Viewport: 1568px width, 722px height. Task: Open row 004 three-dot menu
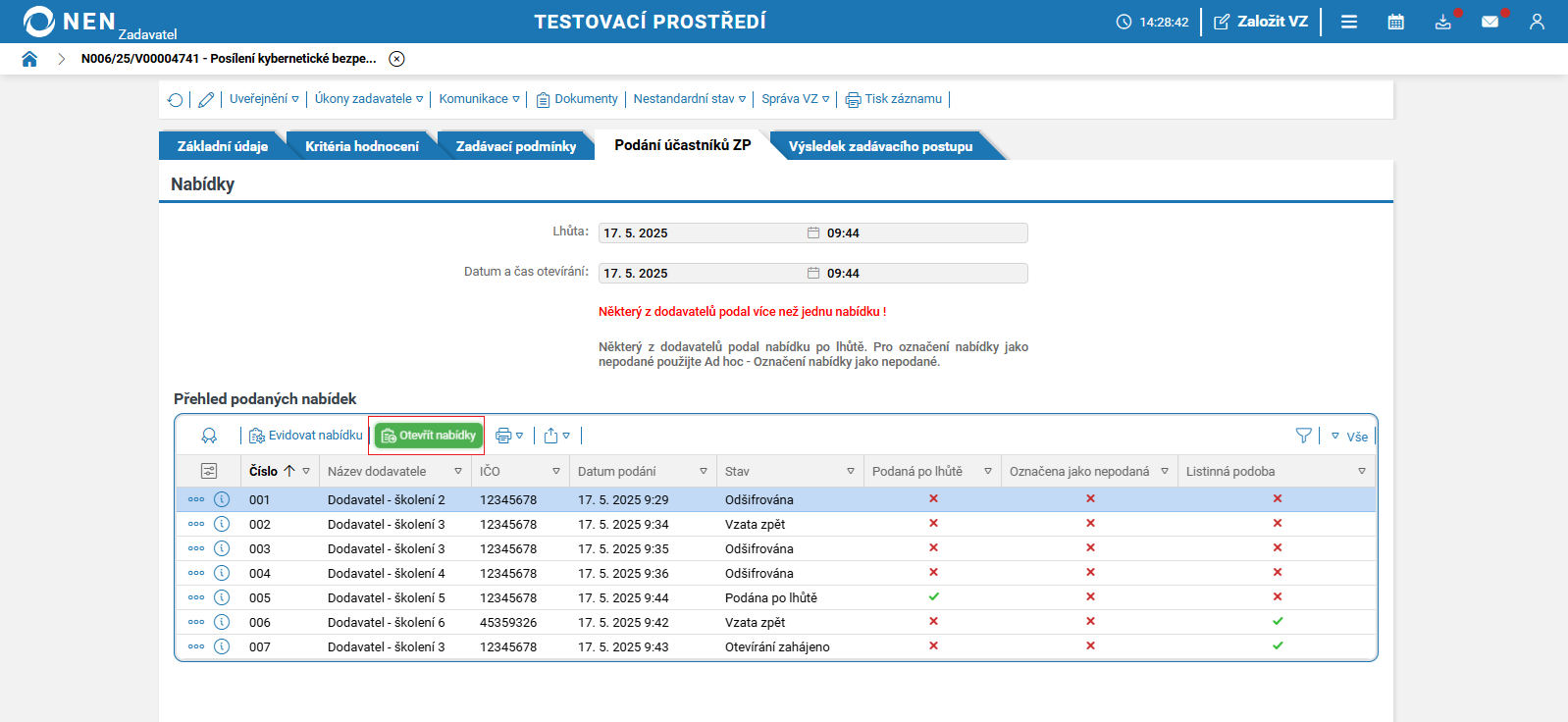point(196,573)
